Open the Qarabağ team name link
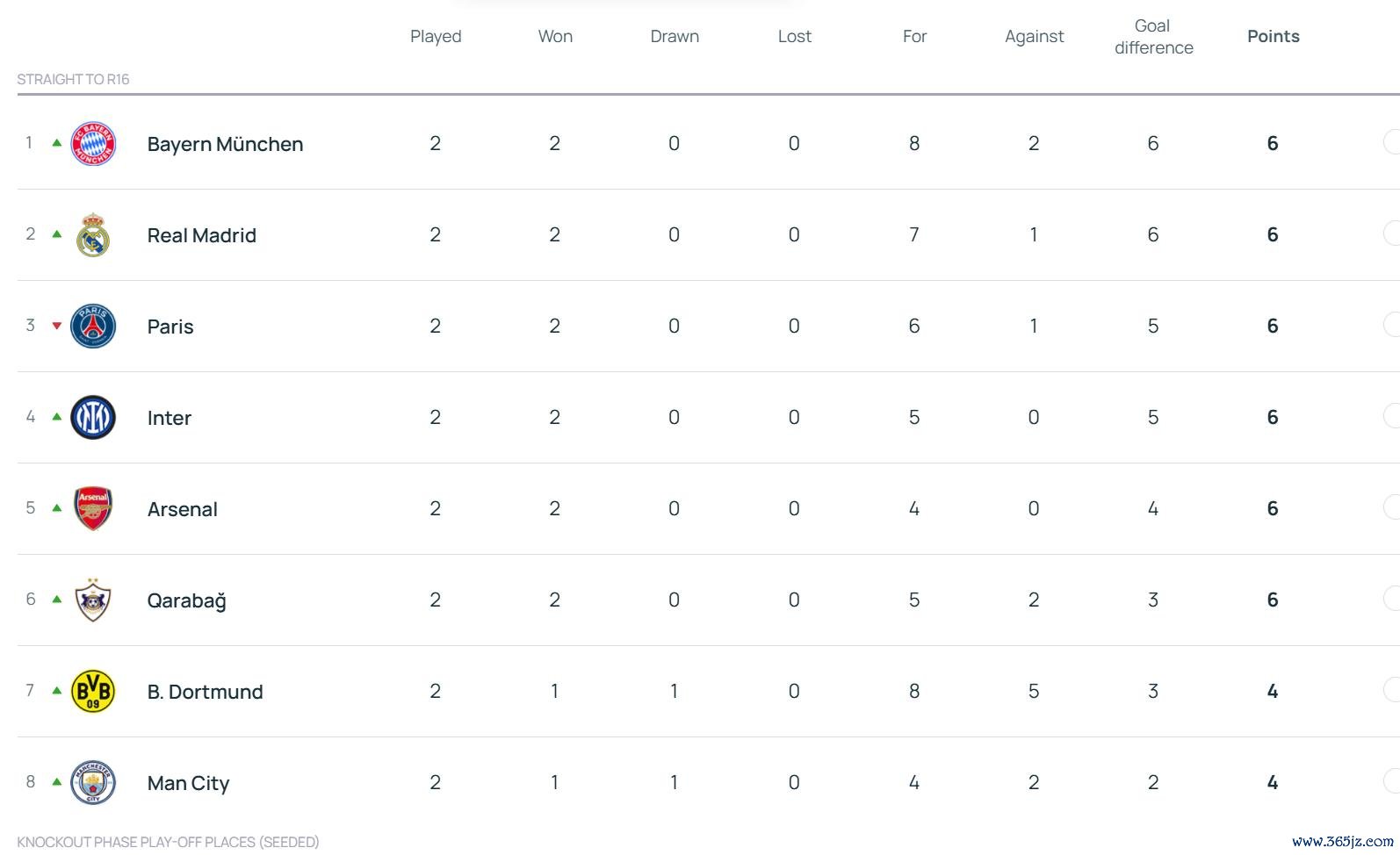Image resolution: width=1400 pixels, height=855 pixels. tap(186, 600)
